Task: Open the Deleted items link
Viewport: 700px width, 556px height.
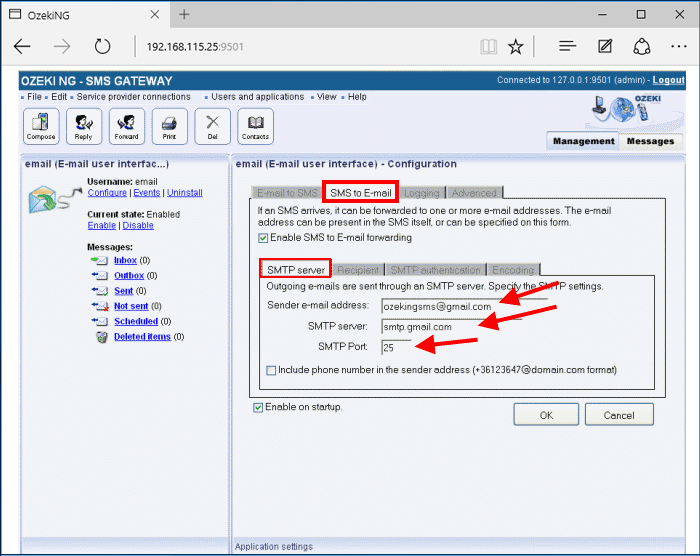Action: [x=142, y=336]
